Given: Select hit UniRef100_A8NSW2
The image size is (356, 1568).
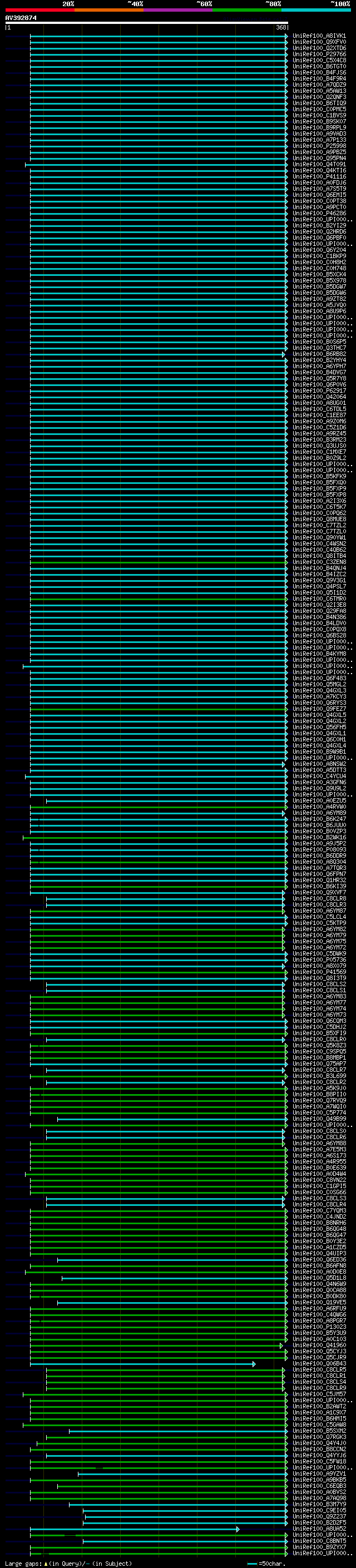Looking at the screenshot, I should pyautogui.click(x=319, y=764).
